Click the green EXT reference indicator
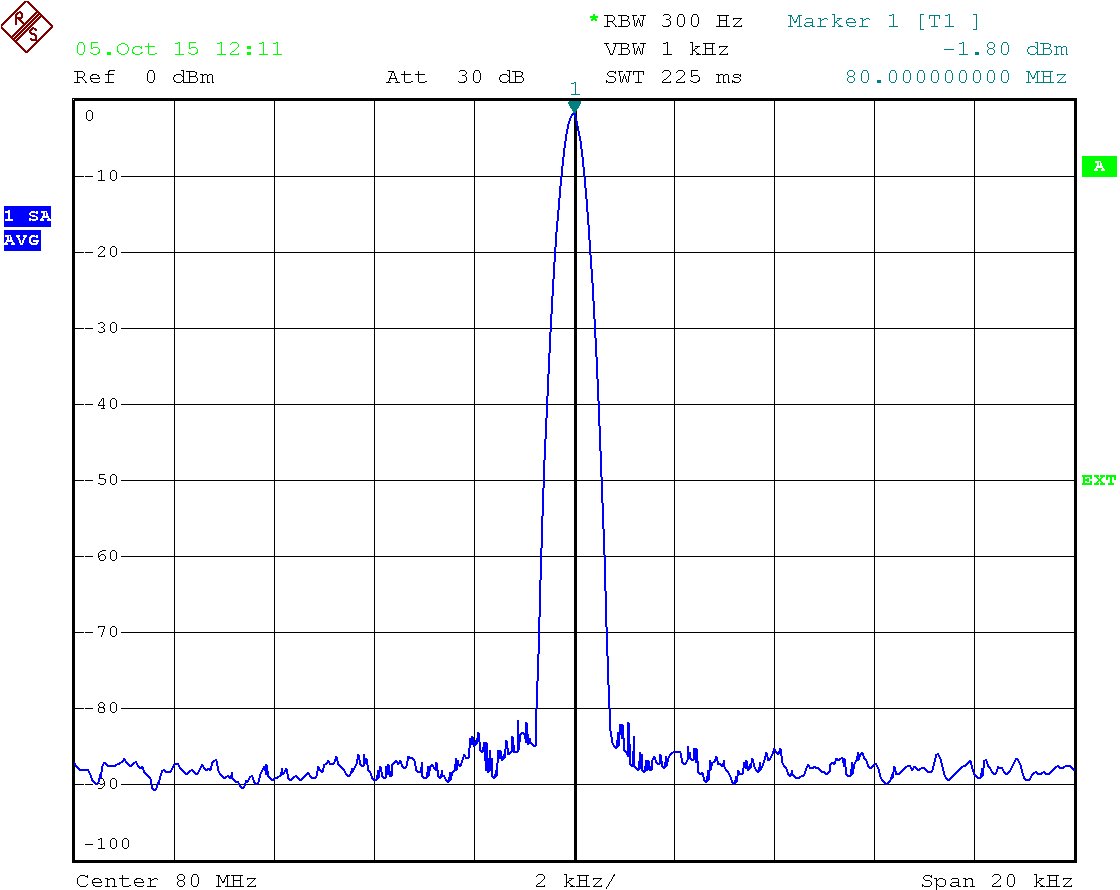The width and height of the screenshot is (1120, 890). coord(1099,480)
